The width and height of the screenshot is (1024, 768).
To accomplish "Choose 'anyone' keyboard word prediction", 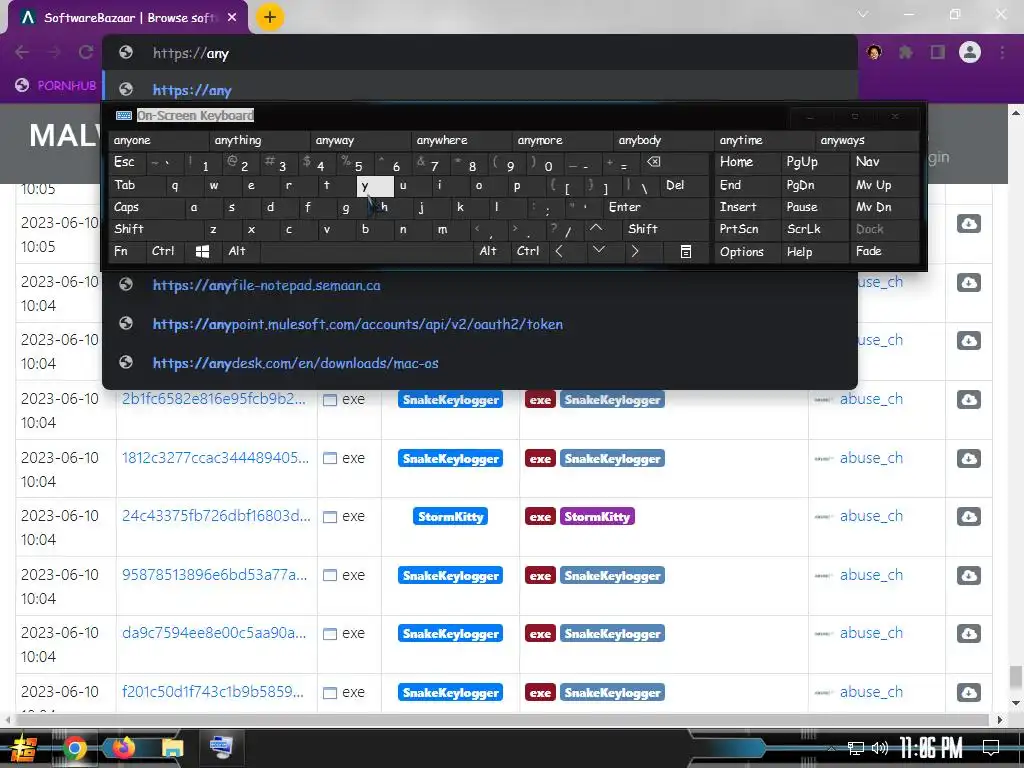I will click(159, 140).
